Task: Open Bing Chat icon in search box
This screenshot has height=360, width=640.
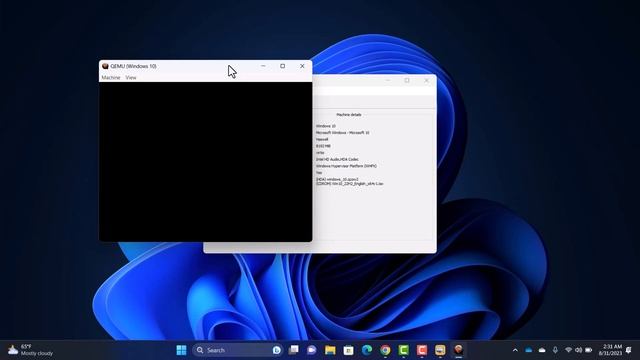Action: point(277,350)
